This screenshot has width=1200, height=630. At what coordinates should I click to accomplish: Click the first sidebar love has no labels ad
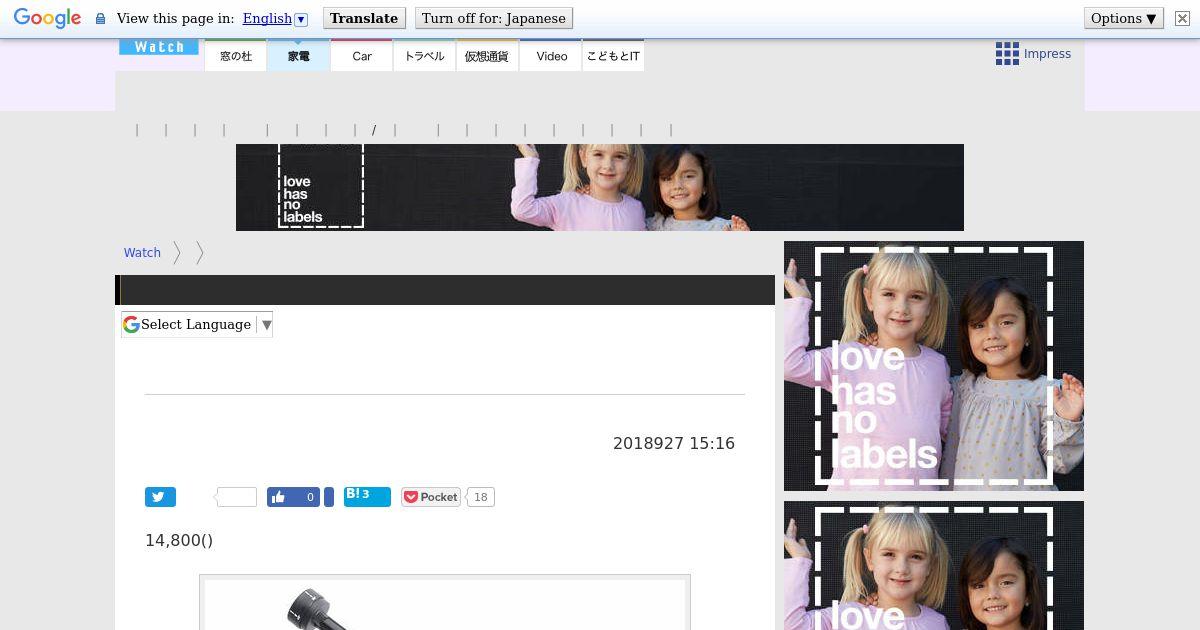934,366
